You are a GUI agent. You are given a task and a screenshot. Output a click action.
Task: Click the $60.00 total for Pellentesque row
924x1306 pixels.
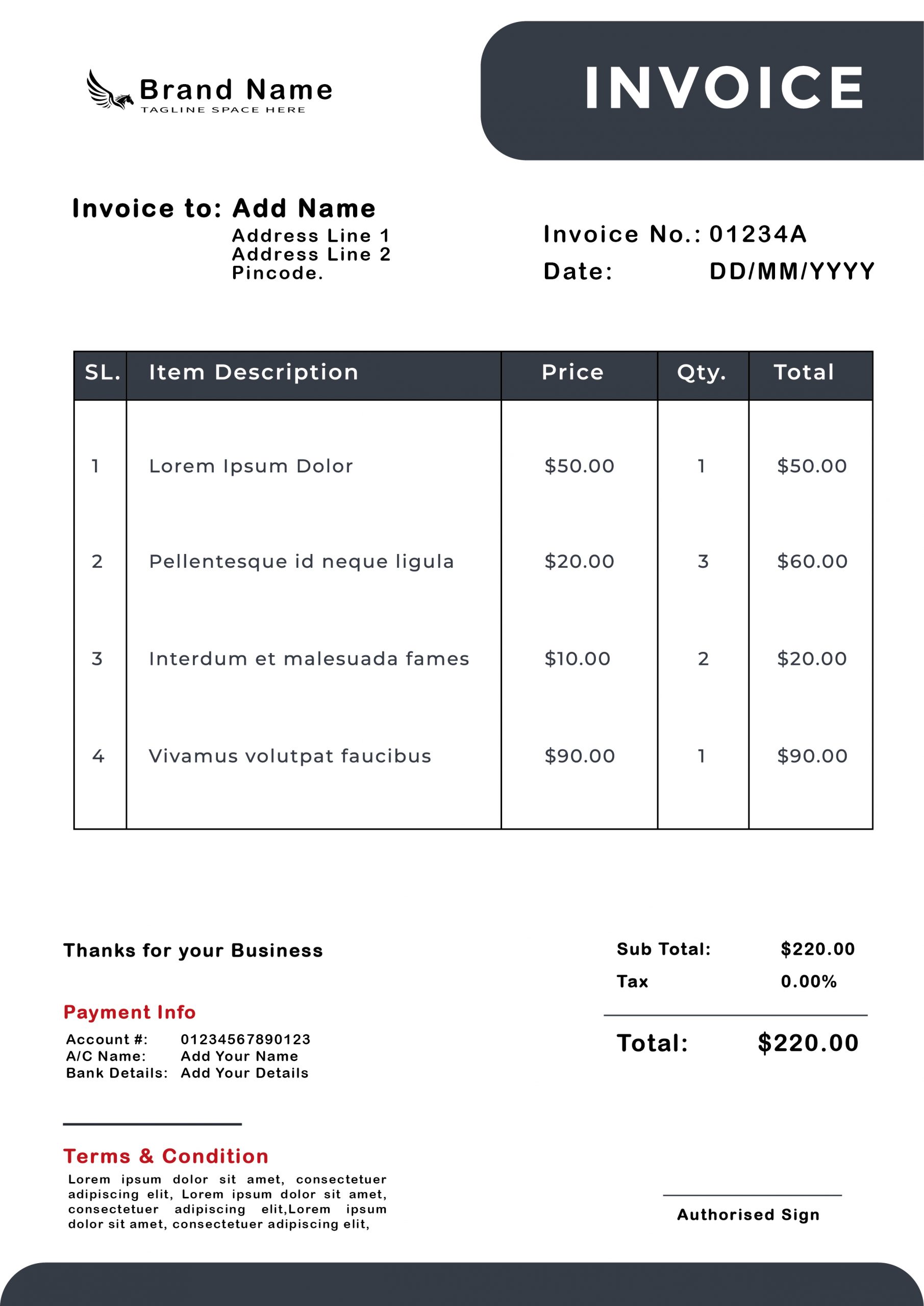click(812, 561)
